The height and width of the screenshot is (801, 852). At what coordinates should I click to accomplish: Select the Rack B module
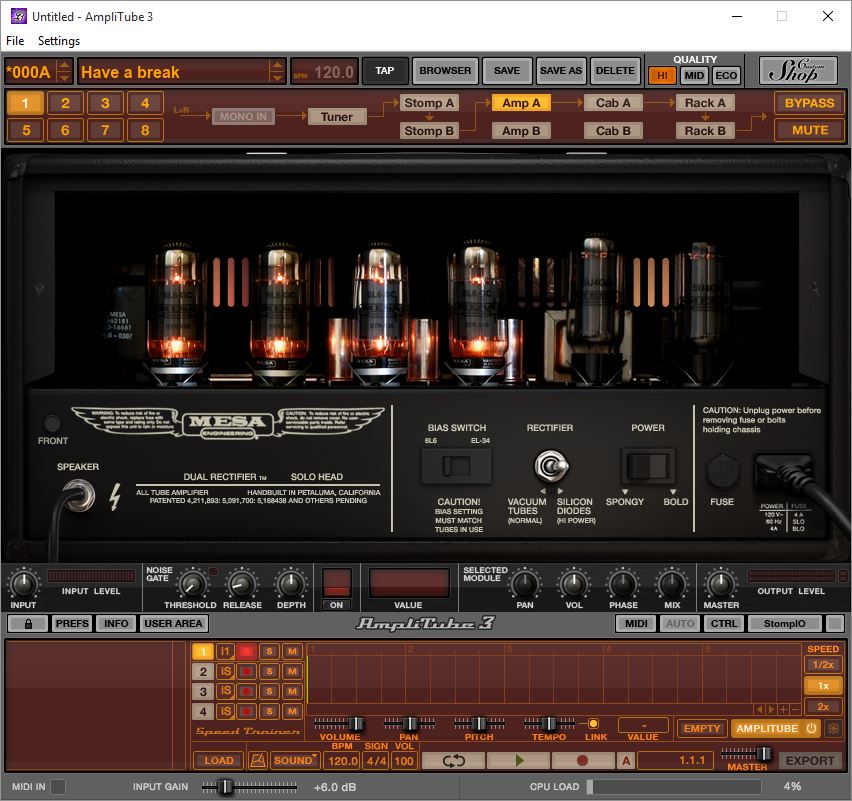705,131
